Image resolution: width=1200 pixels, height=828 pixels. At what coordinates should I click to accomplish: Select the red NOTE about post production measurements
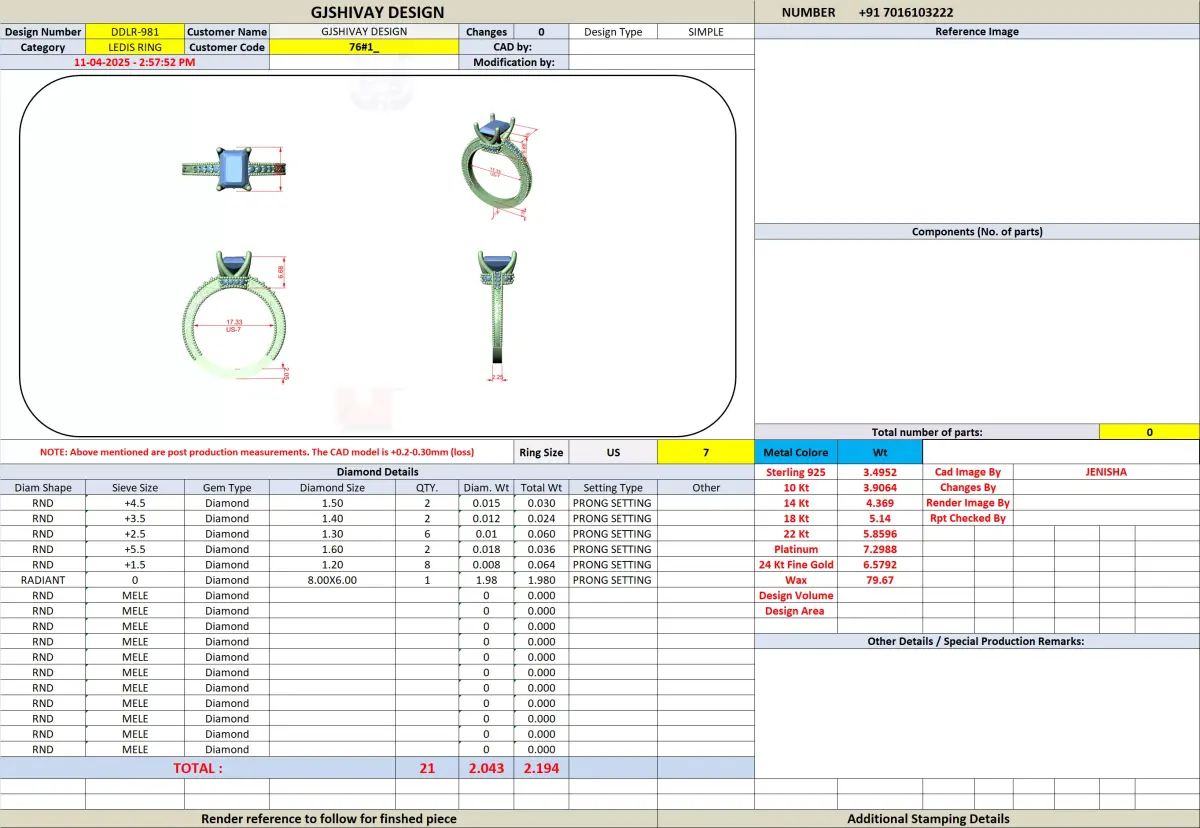pyautogui.click(x=257, y=452)
